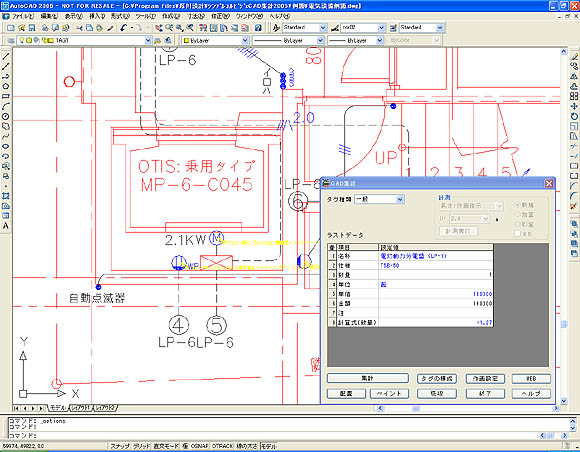This screenshot has width=580, height=452.
Task: Toggle スナップ snap mode in status bar
Action: [x=120, y=446]
